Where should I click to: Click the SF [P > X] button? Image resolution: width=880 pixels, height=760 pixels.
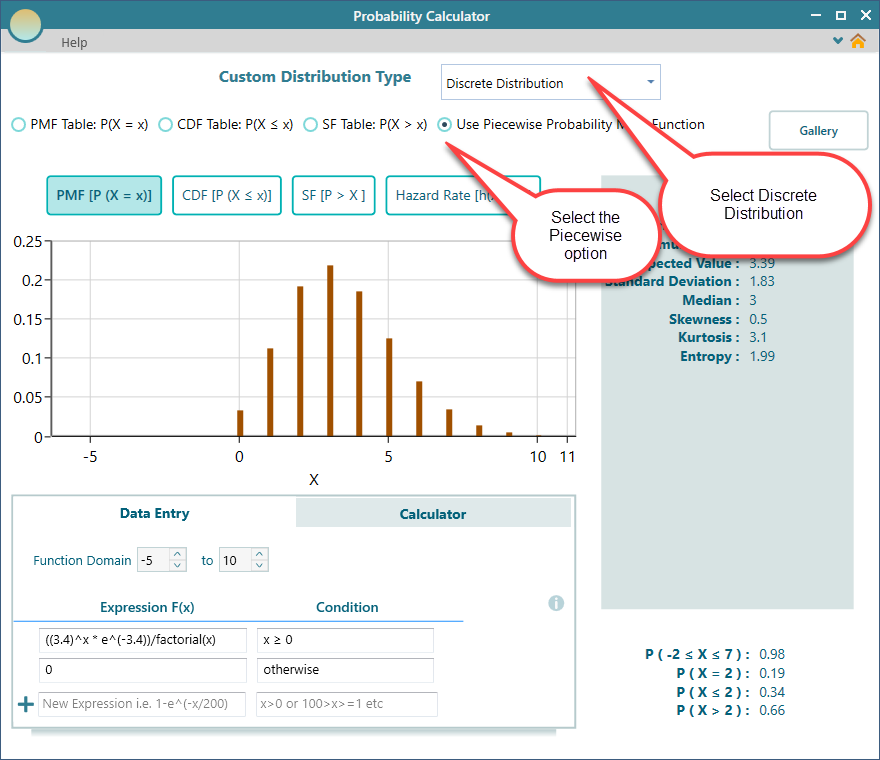point(334,195)
